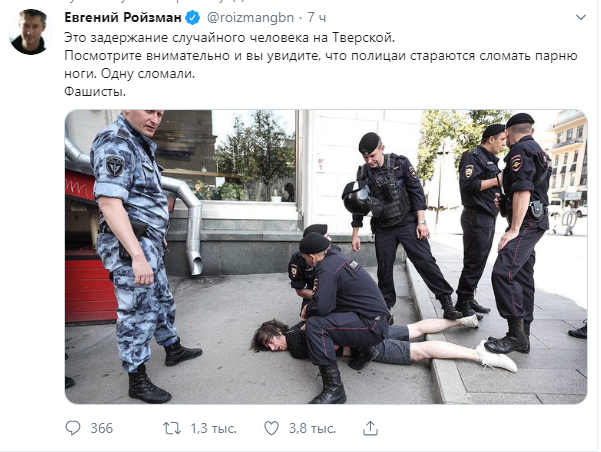
Task: Click the blue verified badge icon
Action: pyautogui.click(x=193, y=18)
